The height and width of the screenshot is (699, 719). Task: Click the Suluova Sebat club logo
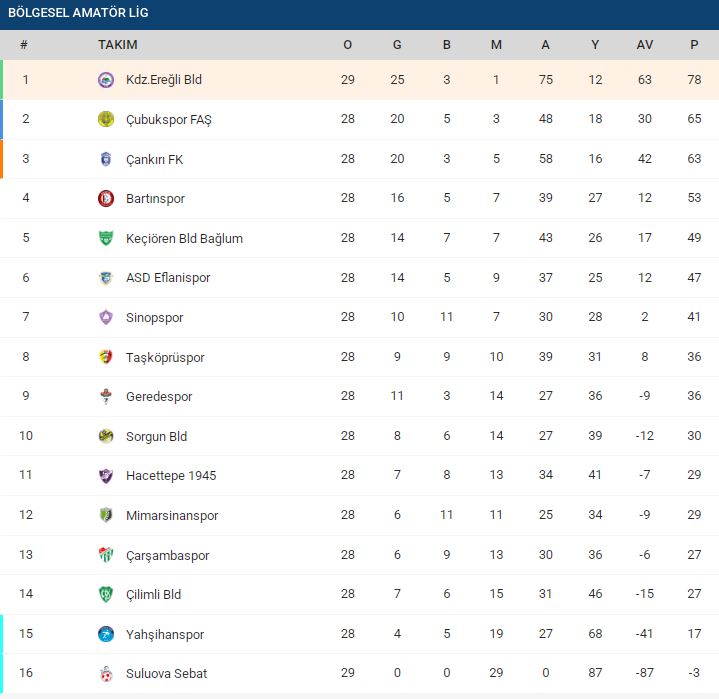[106, 673]
